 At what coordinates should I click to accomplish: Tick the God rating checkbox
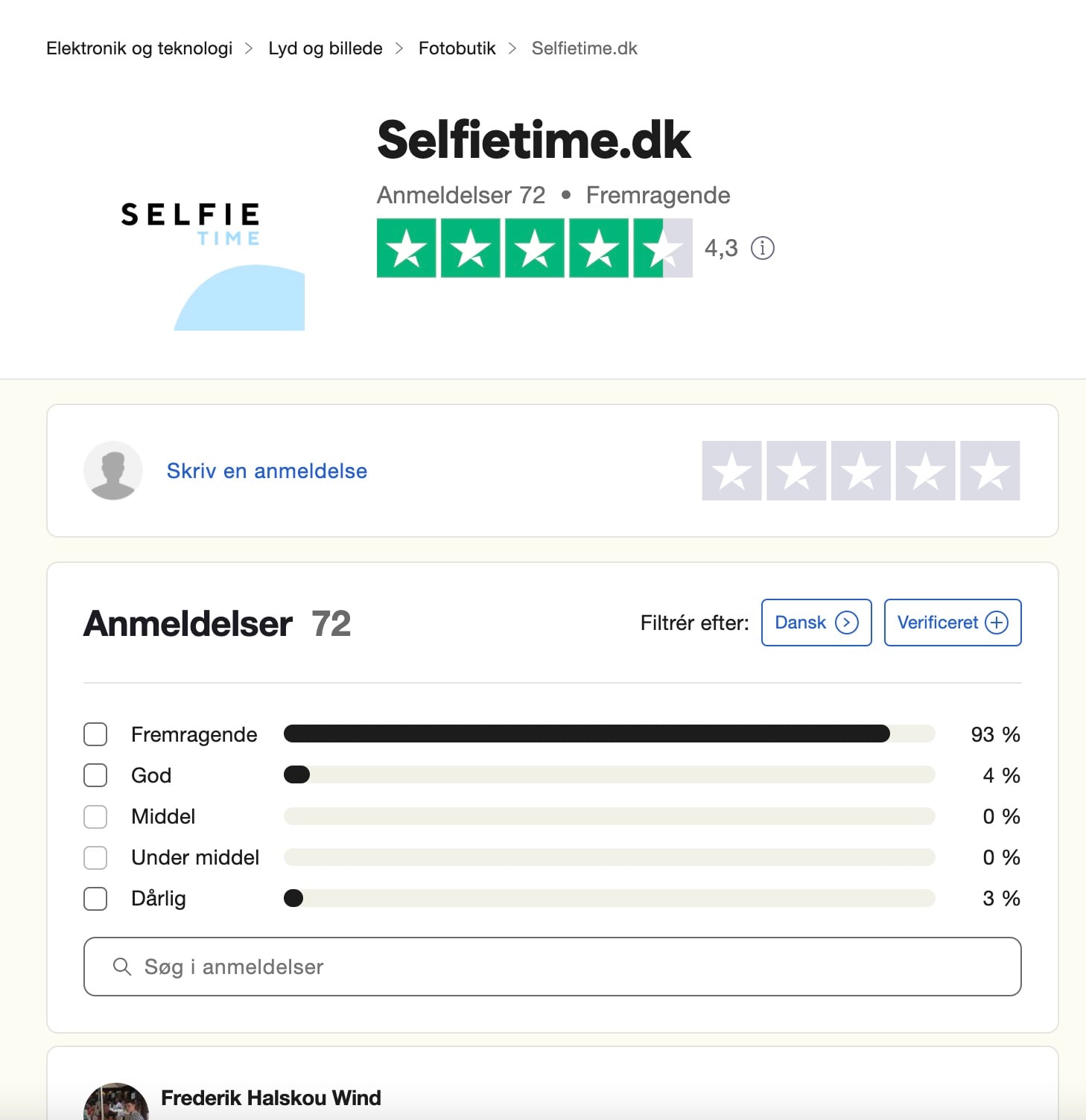(x=95, y=775)
